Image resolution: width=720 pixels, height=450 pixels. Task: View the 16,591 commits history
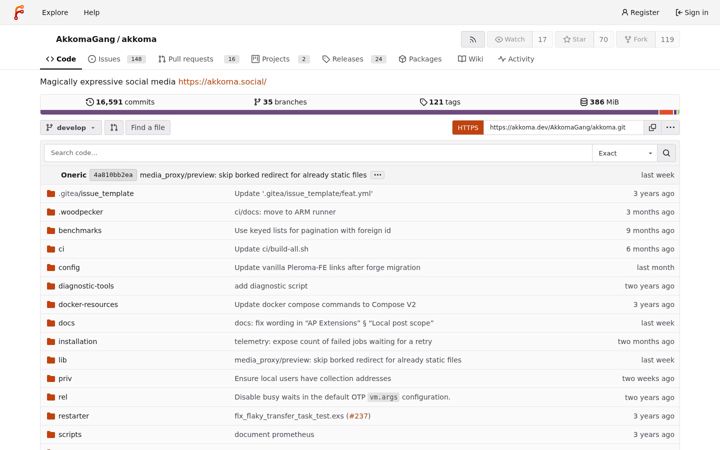[x=120, y=102]
